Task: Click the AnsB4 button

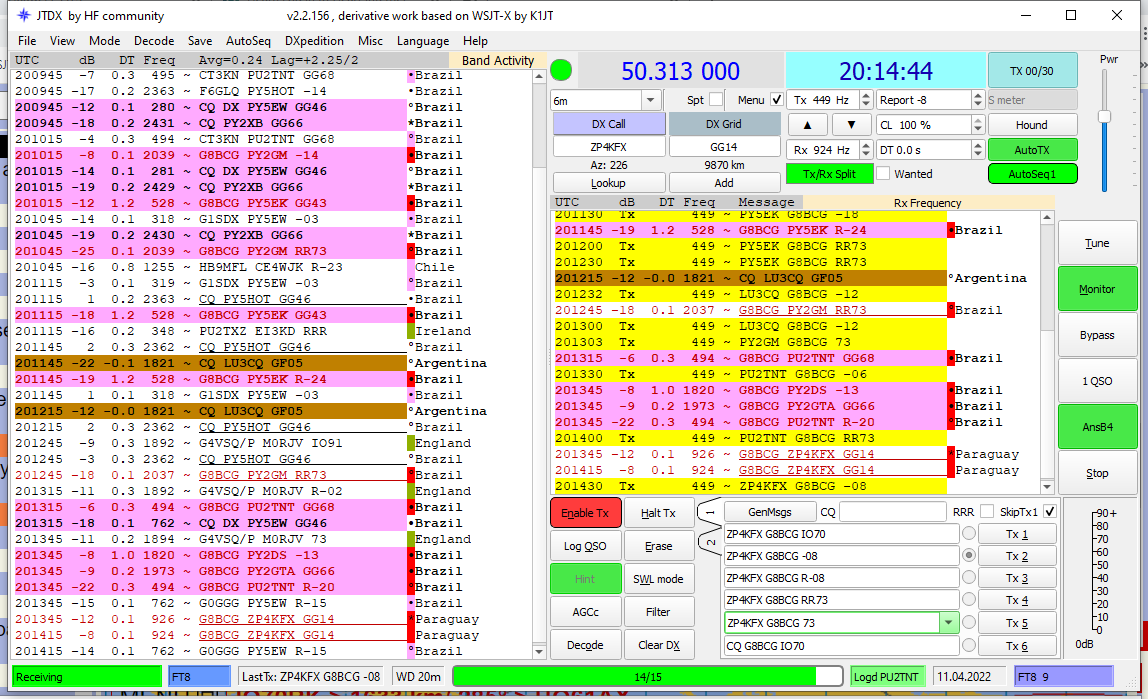Action: (x=1097, y=427)
